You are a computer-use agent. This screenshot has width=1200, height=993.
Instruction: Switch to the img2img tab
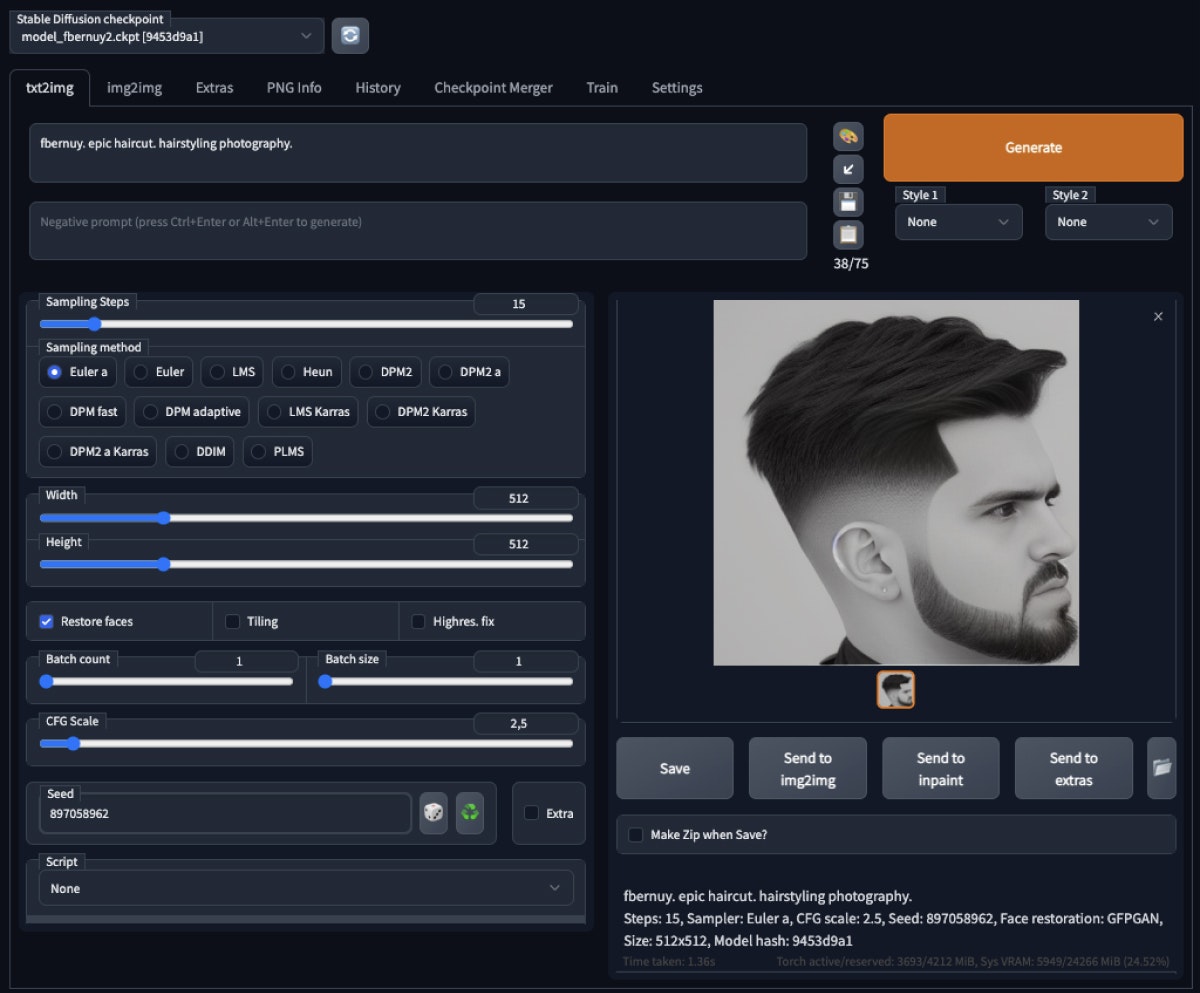coord(134,87)
